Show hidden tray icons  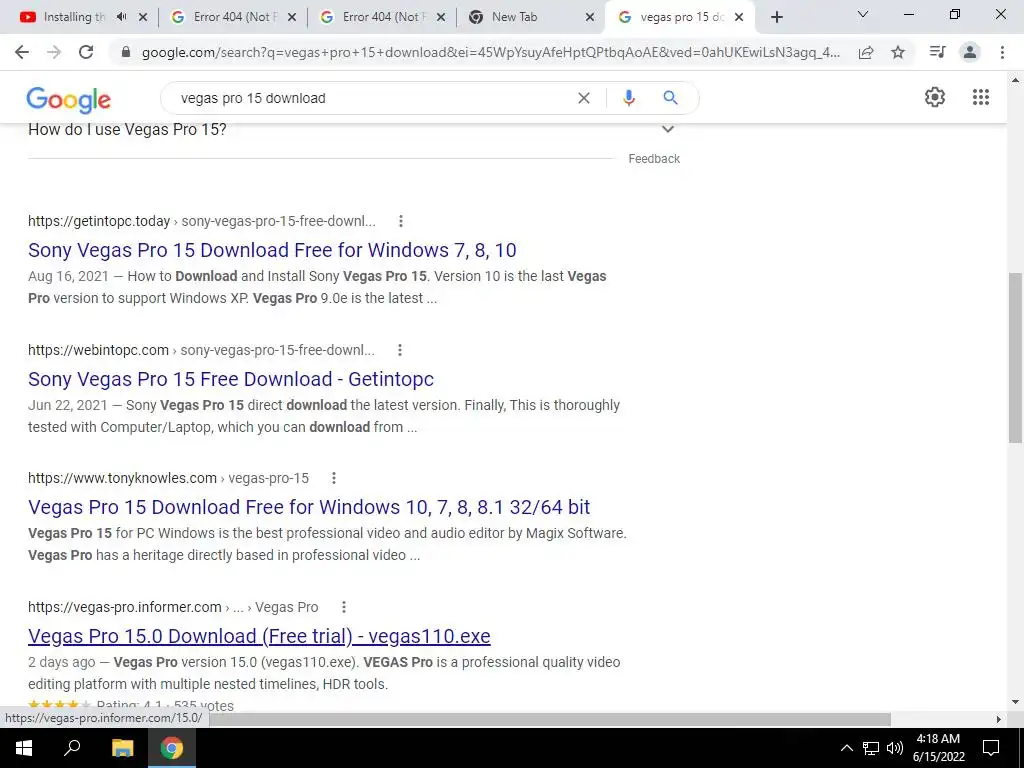[x=846, y=748]
